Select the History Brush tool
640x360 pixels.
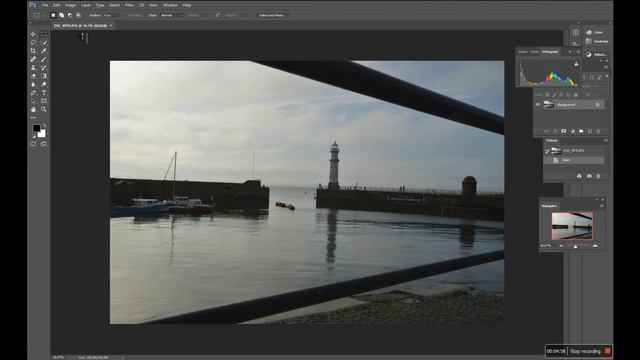44,68
